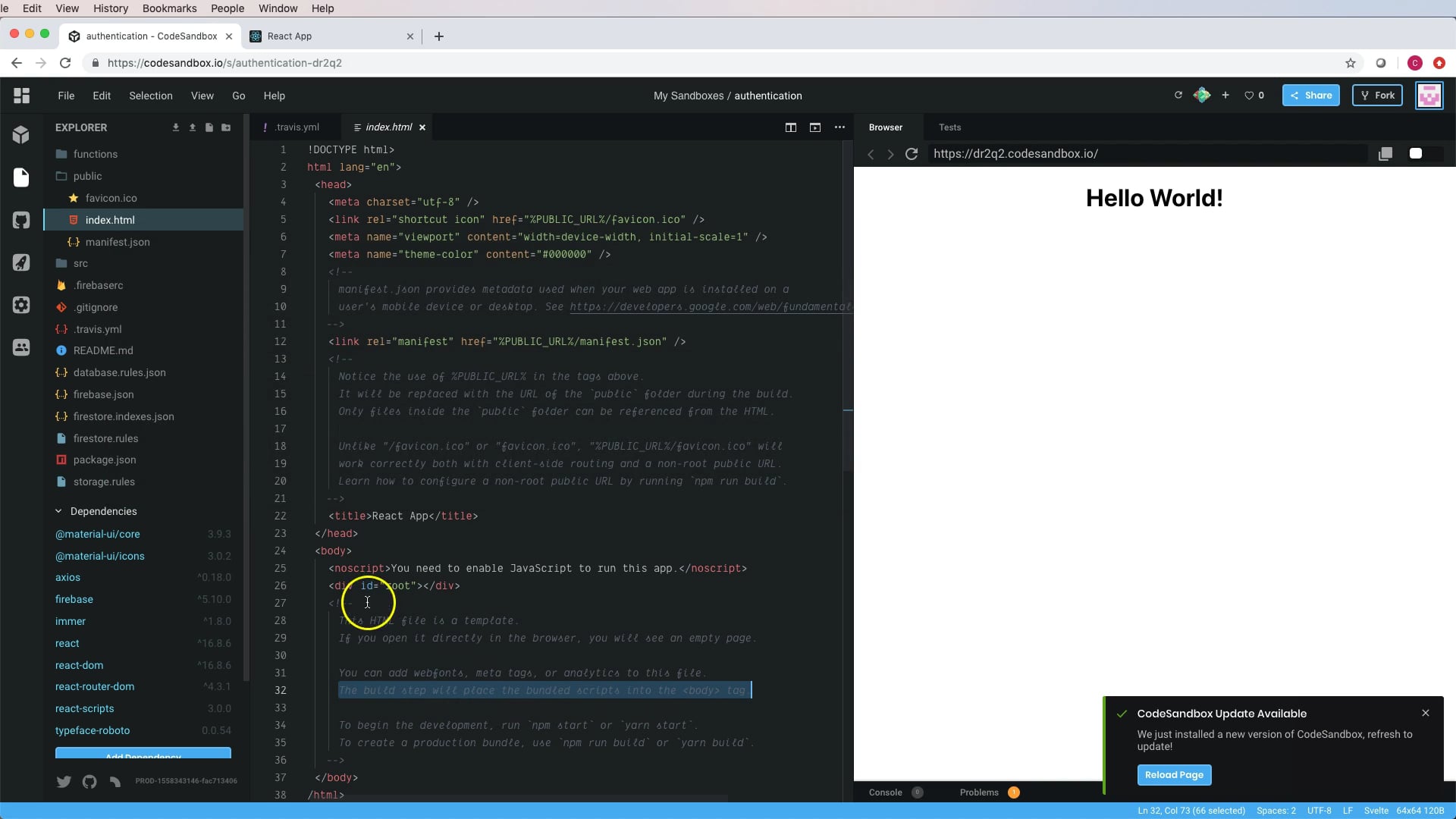Click the Explorer download/export icon
Screen dimensions: 1456x819
(x=176, y=127)
